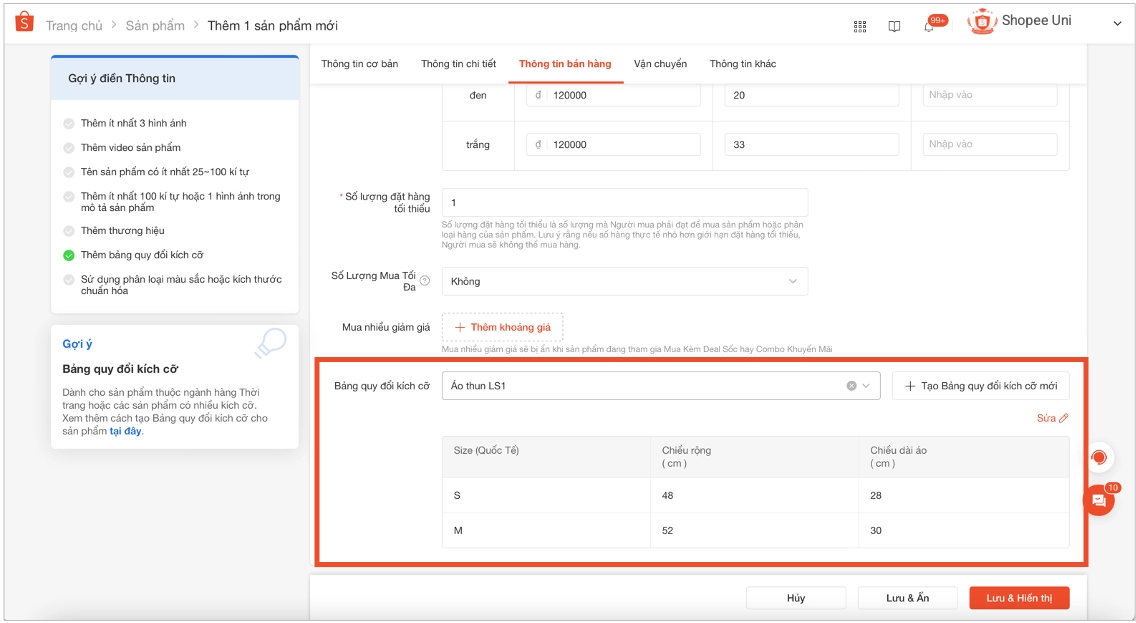Open chat bubble icon with 10 badge
The image size is (1136, 623).
(1099, 501)
